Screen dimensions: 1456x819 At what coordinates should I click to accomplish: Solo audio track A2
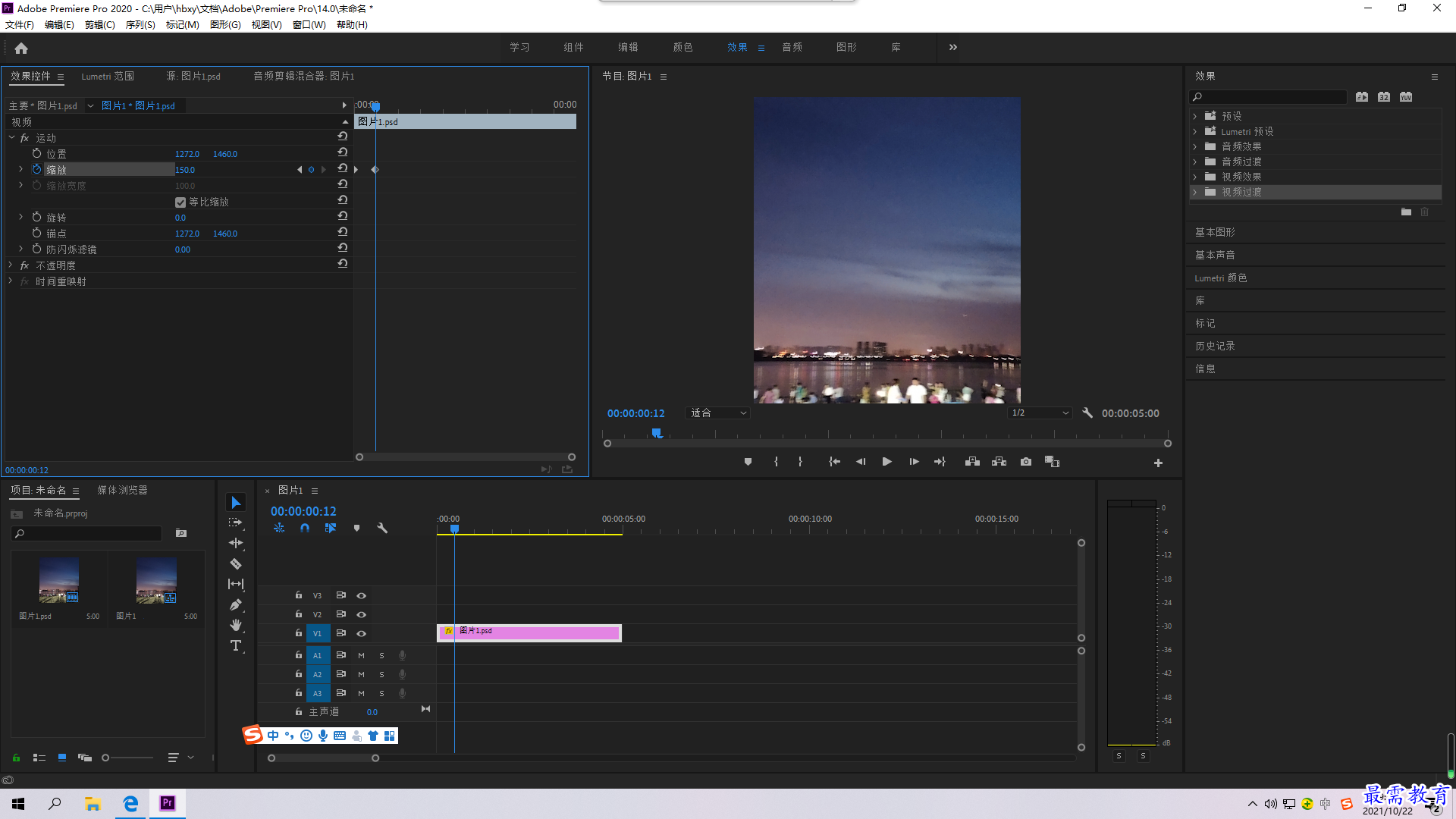tap(381, 674)
